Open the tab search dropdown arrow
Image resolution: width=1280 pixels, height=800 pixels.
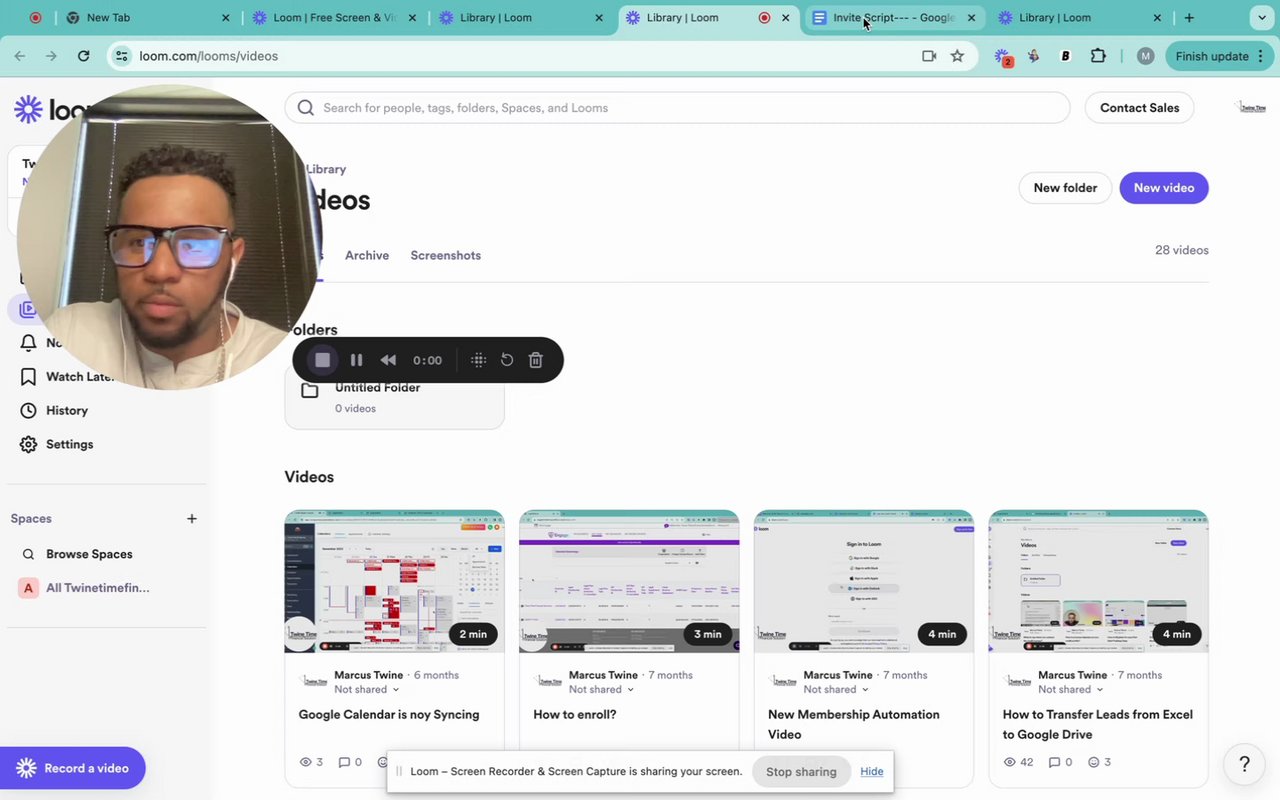tap(1262, 18)
